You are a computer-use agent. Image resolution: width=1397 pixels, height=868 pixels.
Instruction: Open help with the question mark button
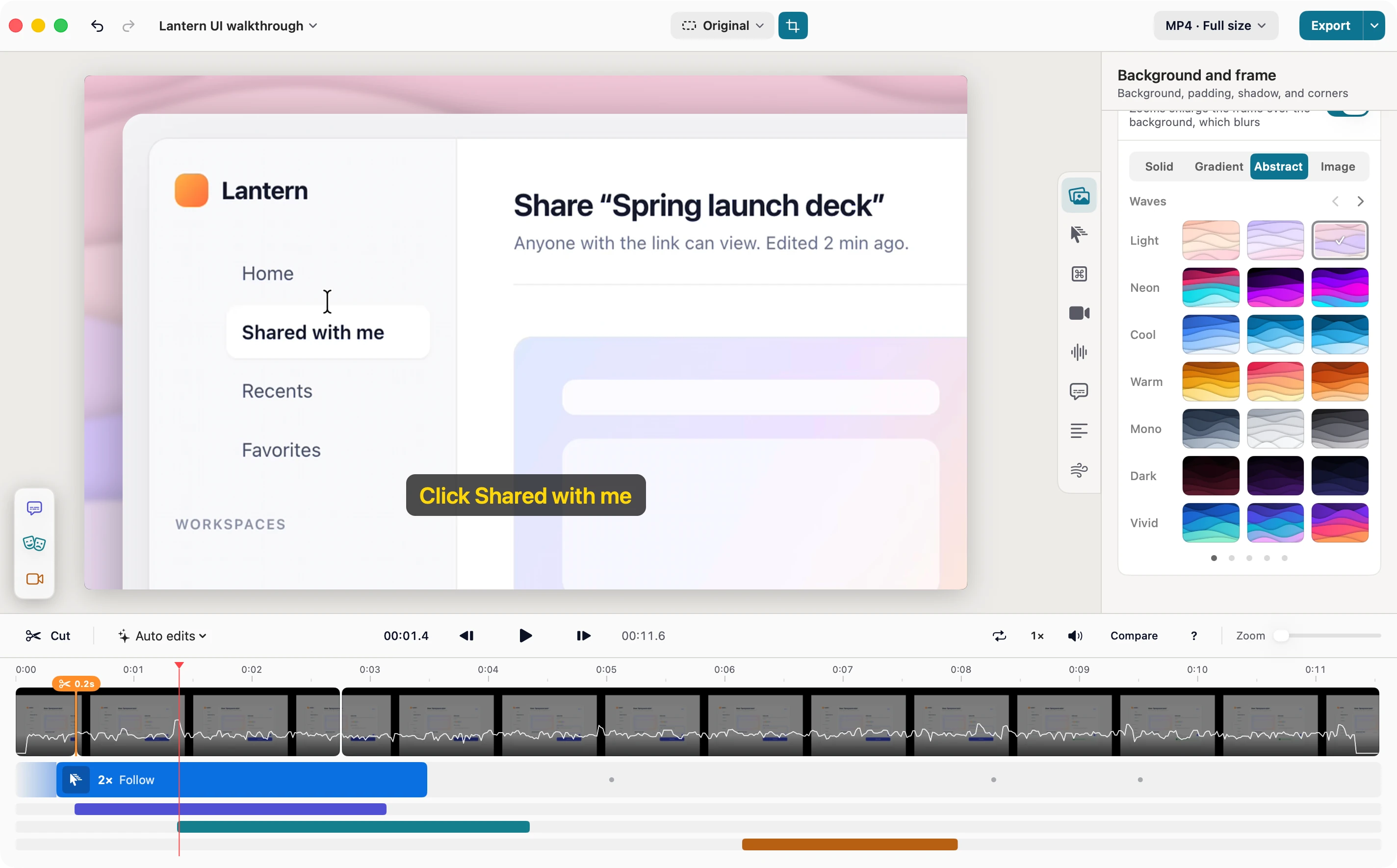pos(1194,636)
